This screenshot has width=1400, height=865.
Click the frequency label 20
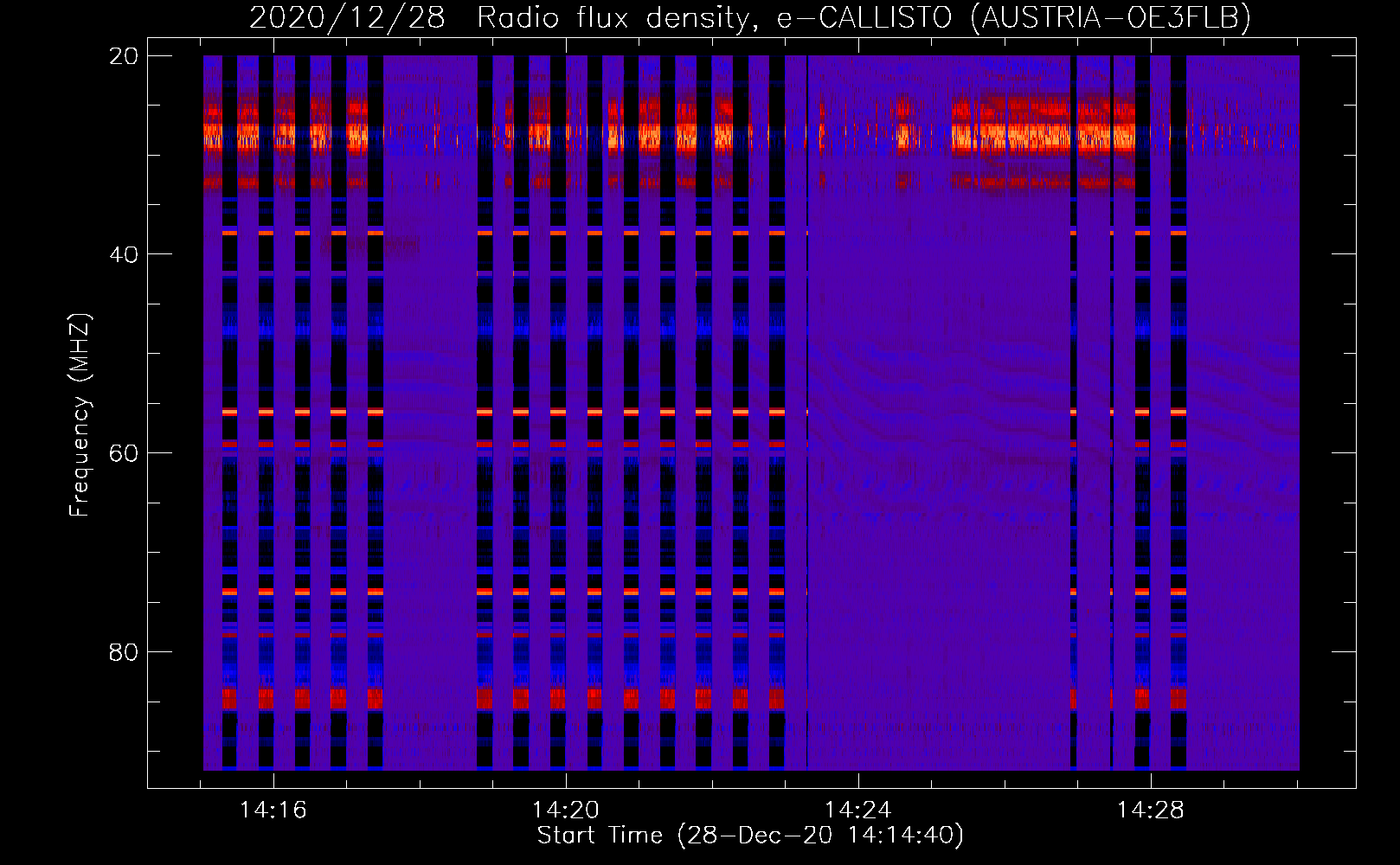pos(124,56)
